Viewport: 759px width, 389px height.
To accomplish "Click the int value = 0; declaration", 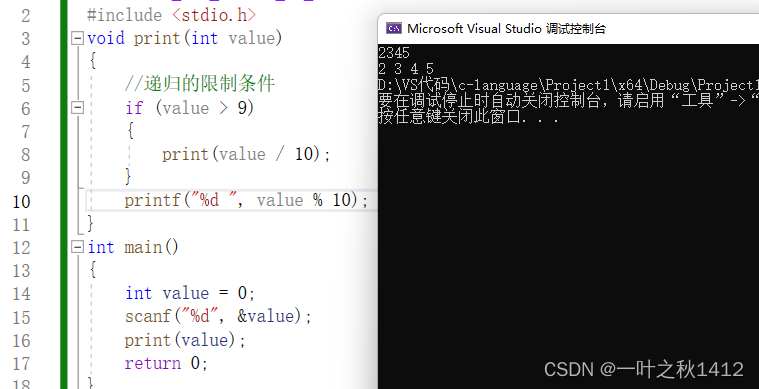I will point(190,293).
